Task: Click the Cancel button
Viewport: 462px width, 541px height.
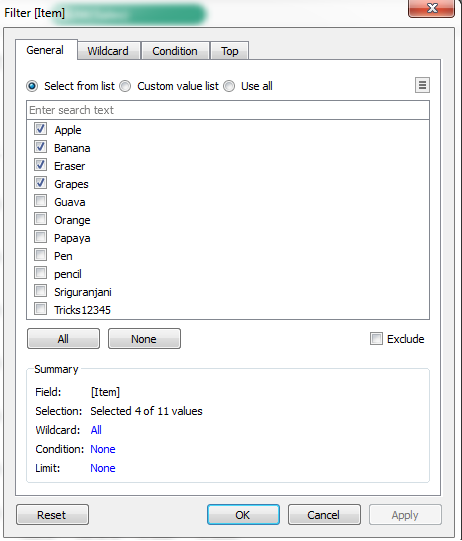Action: [x=324, y=515]
